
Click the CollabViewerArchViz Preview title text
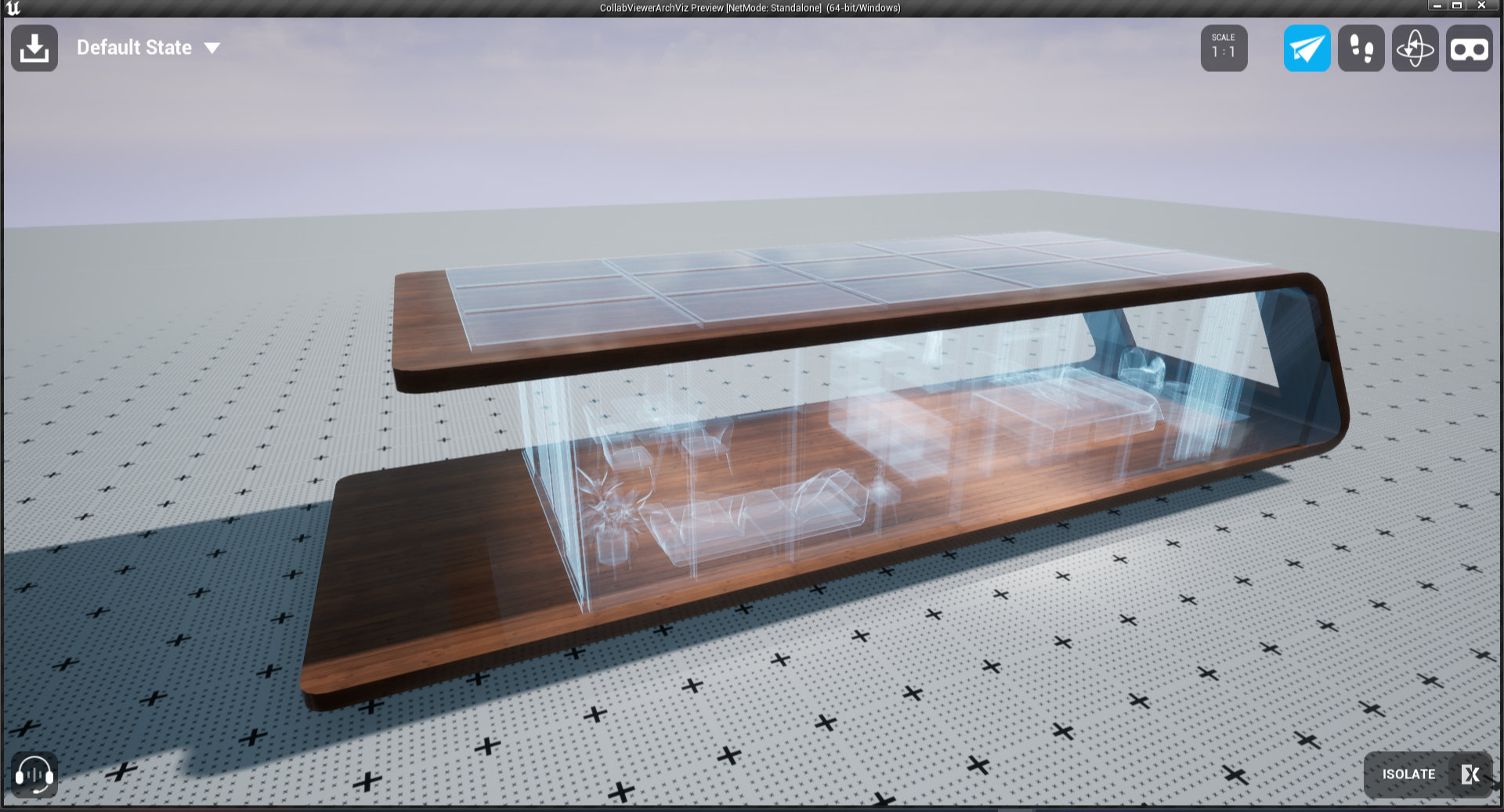[x=750, y=8]
